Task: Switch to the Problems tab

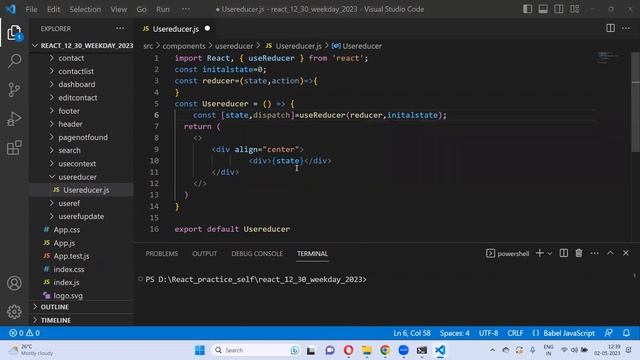Action: point(162,253)
